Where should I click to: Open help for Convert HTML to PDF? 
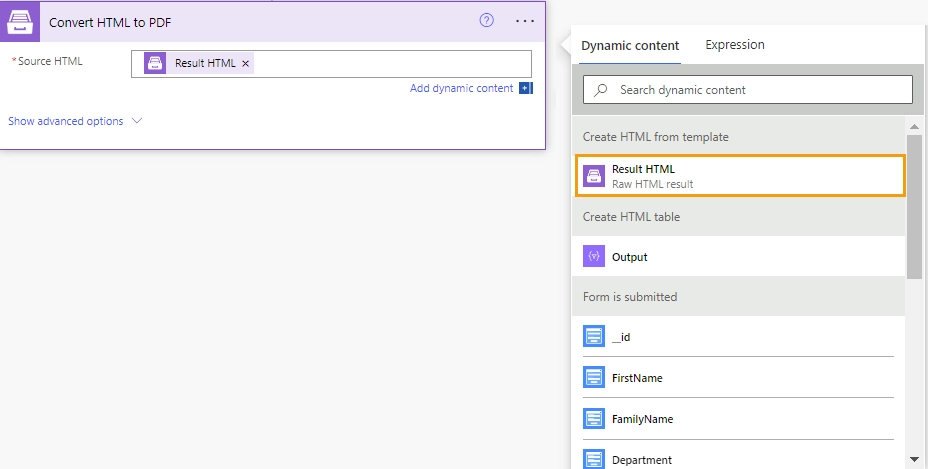click(486, 21)
